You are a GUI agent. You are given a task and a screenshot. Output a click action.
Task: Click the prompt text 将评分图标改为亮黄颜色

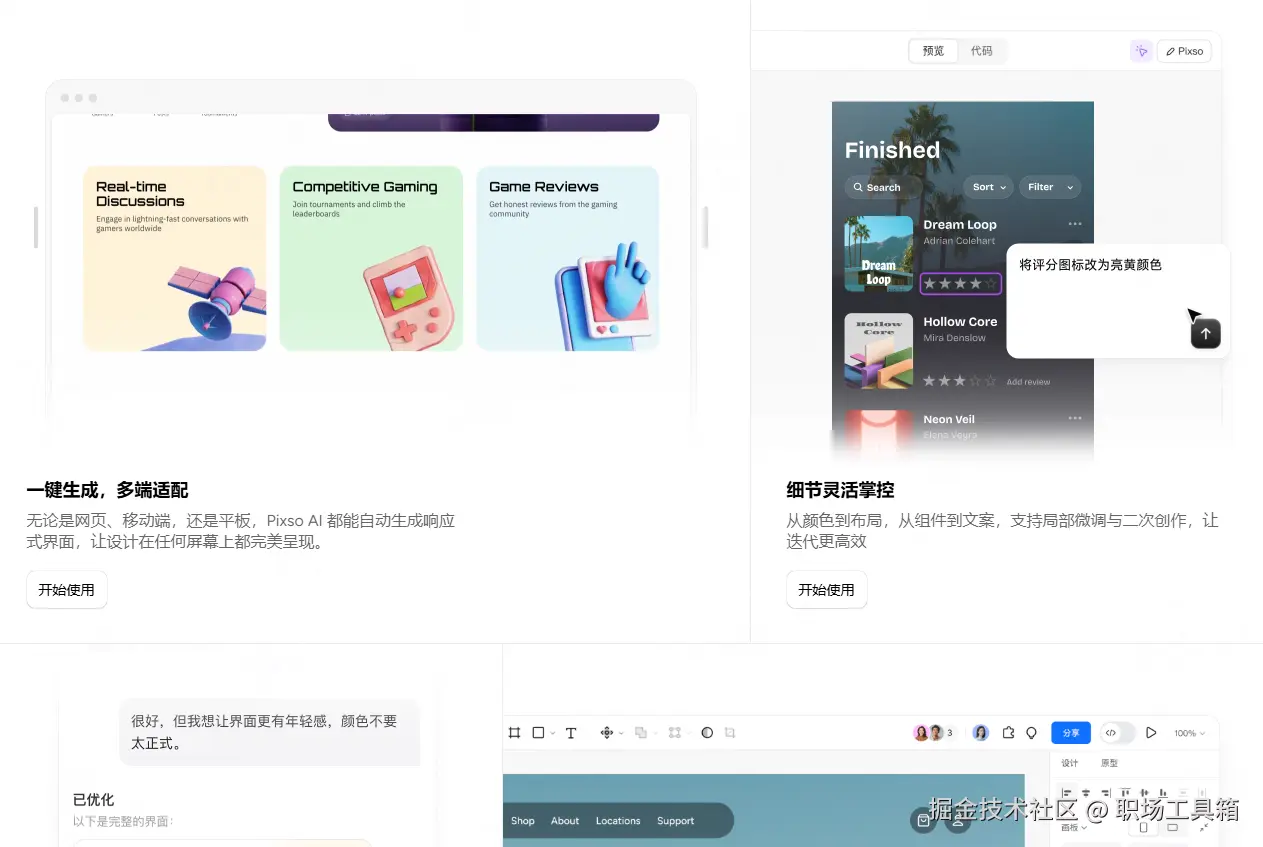click(x=1090, y=265)
